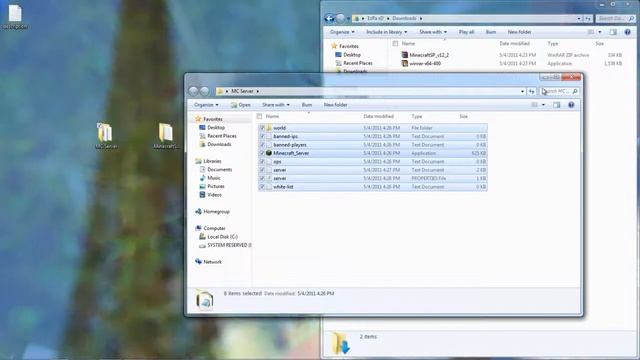Select the MinecraftSP_v12_2 archive icon
This screenshot has width=640, height=360.
point(404,55)
